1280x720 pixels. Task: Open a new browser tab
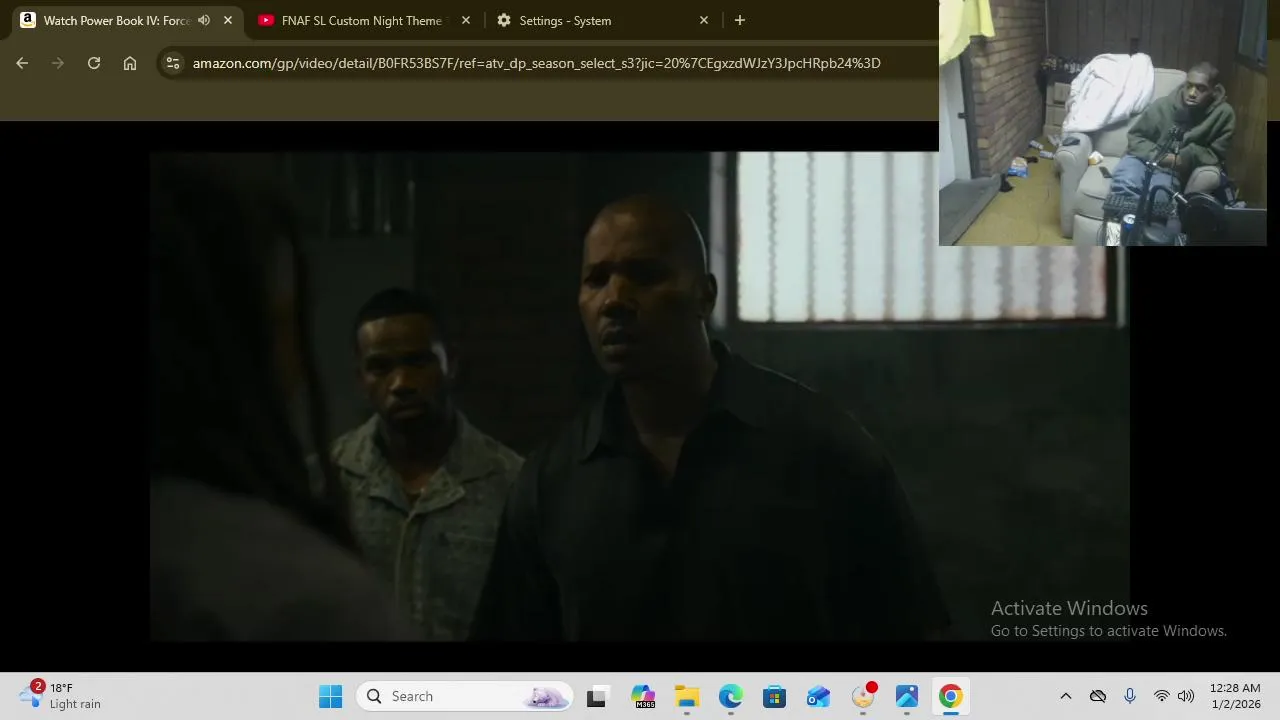point(740,20)
